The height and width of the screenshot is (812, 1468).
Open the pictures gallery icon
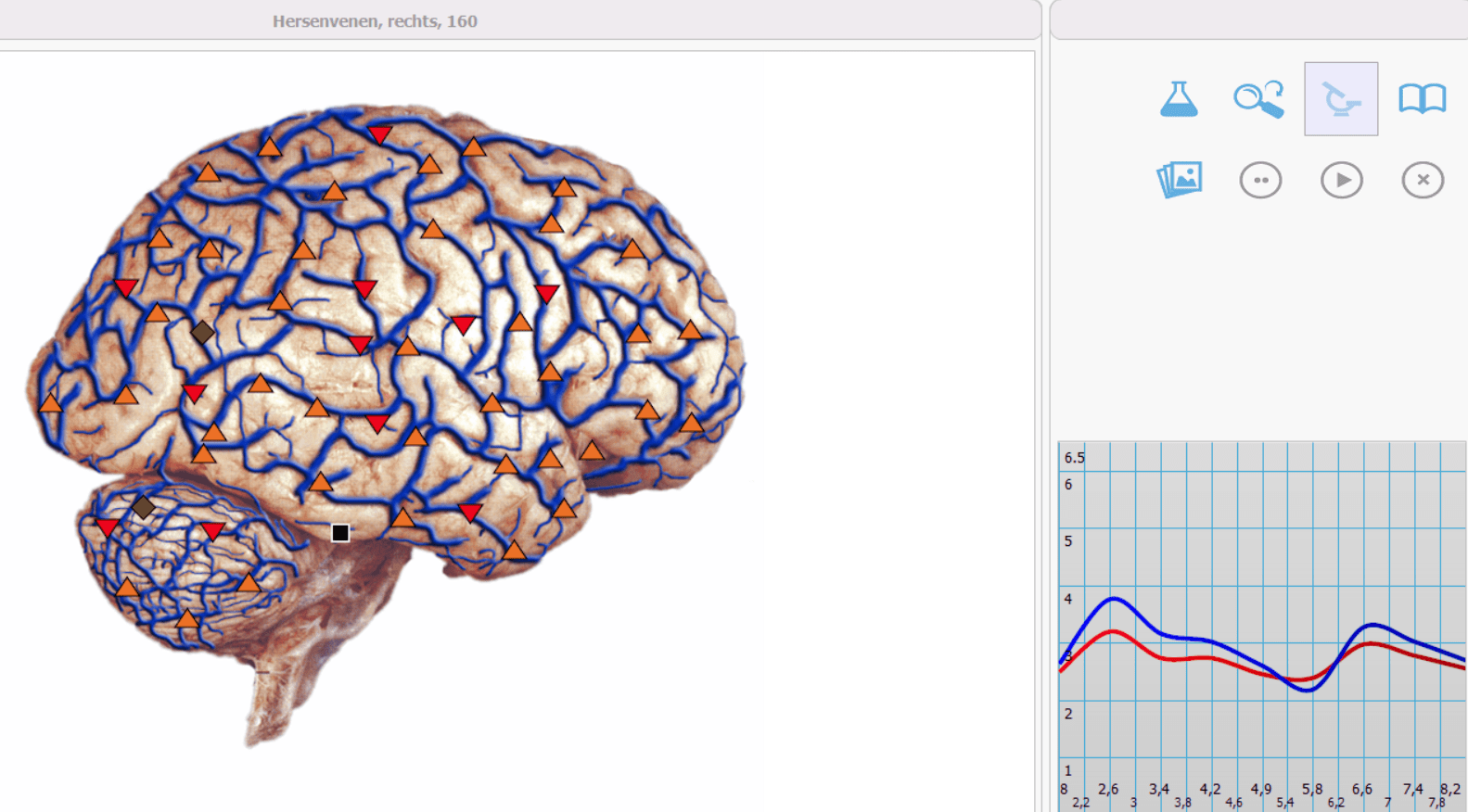coord(1180,179)
